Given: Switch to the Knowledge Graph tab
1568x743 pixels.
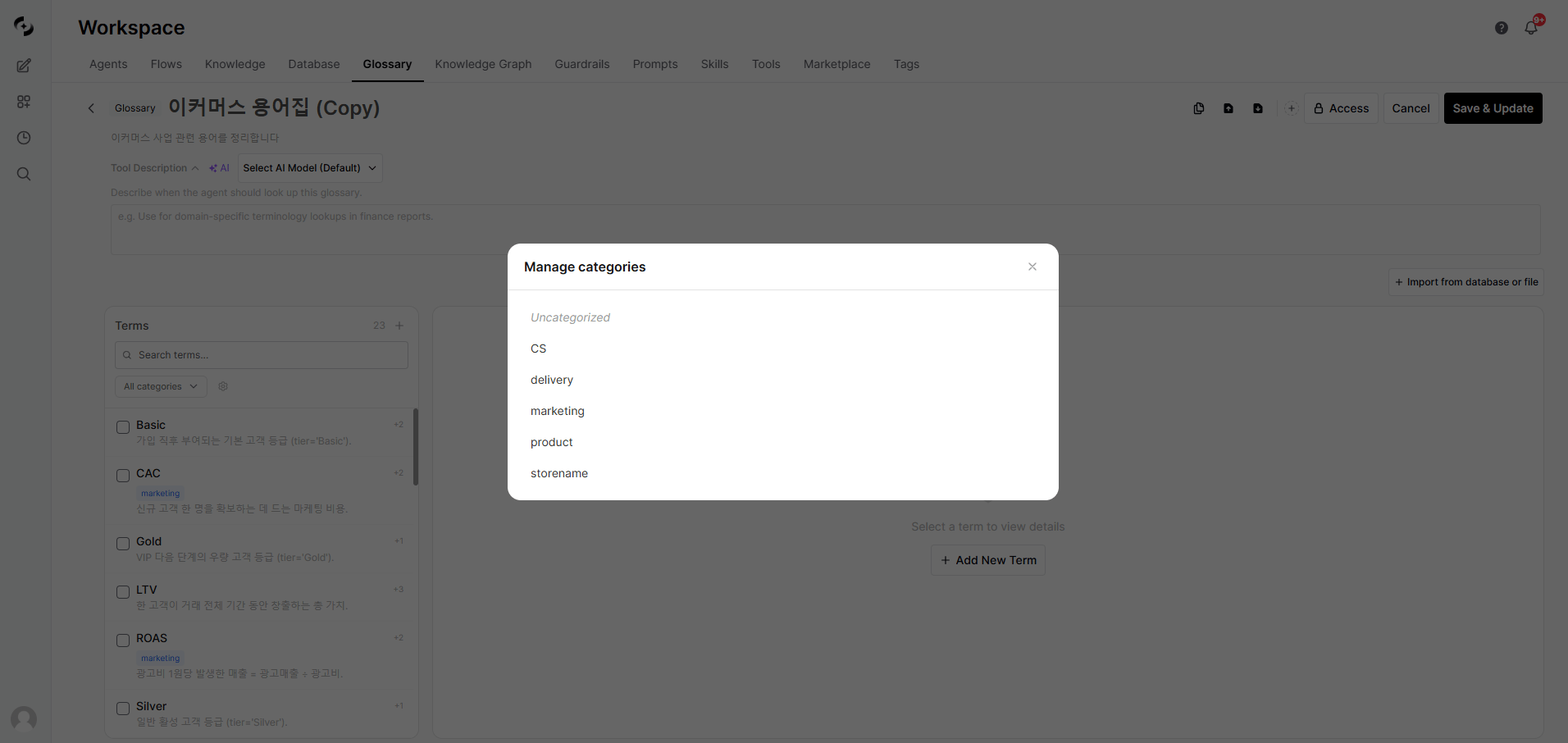Looking at the screenshot, I should pyautogui.click(x=483, y=64).
